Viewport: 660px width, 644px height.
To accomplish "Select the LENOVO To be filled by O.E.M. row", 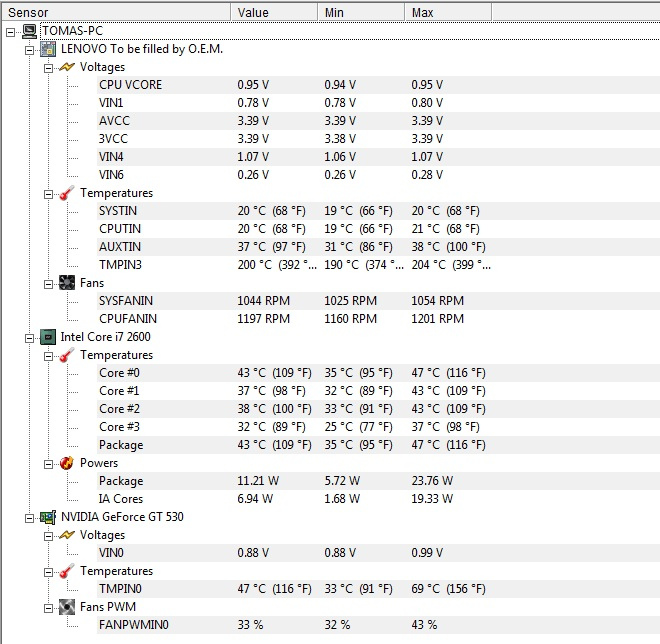I will pos(142,49).
